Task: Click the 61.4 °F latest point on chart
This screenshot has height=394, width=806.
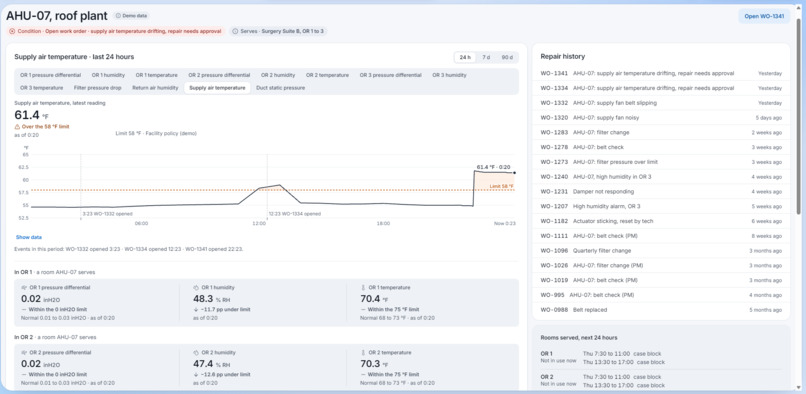Action: [x=515, y=173]
